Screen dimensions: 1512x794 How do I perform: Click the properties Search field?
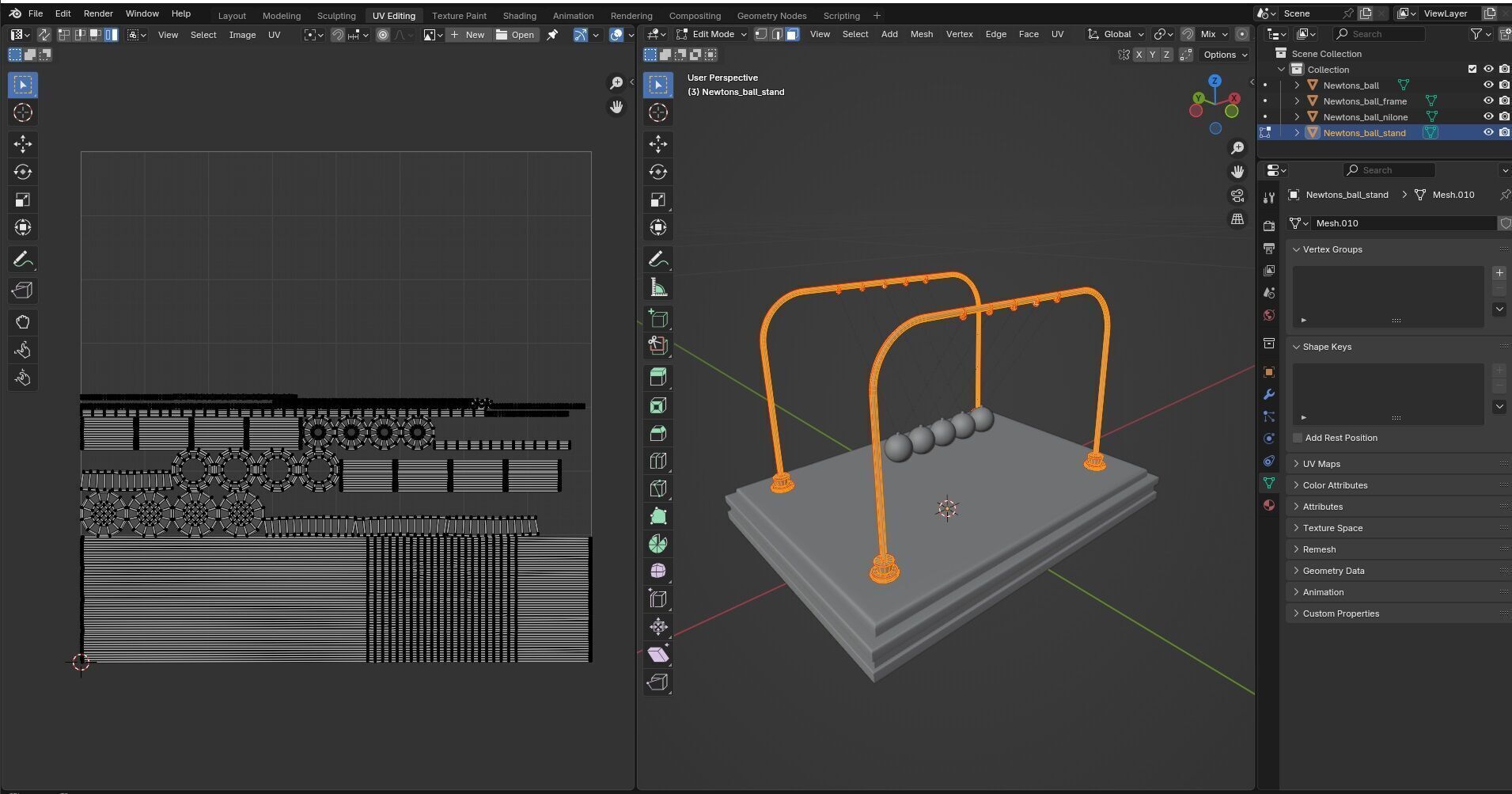(x=1389, y=170)
